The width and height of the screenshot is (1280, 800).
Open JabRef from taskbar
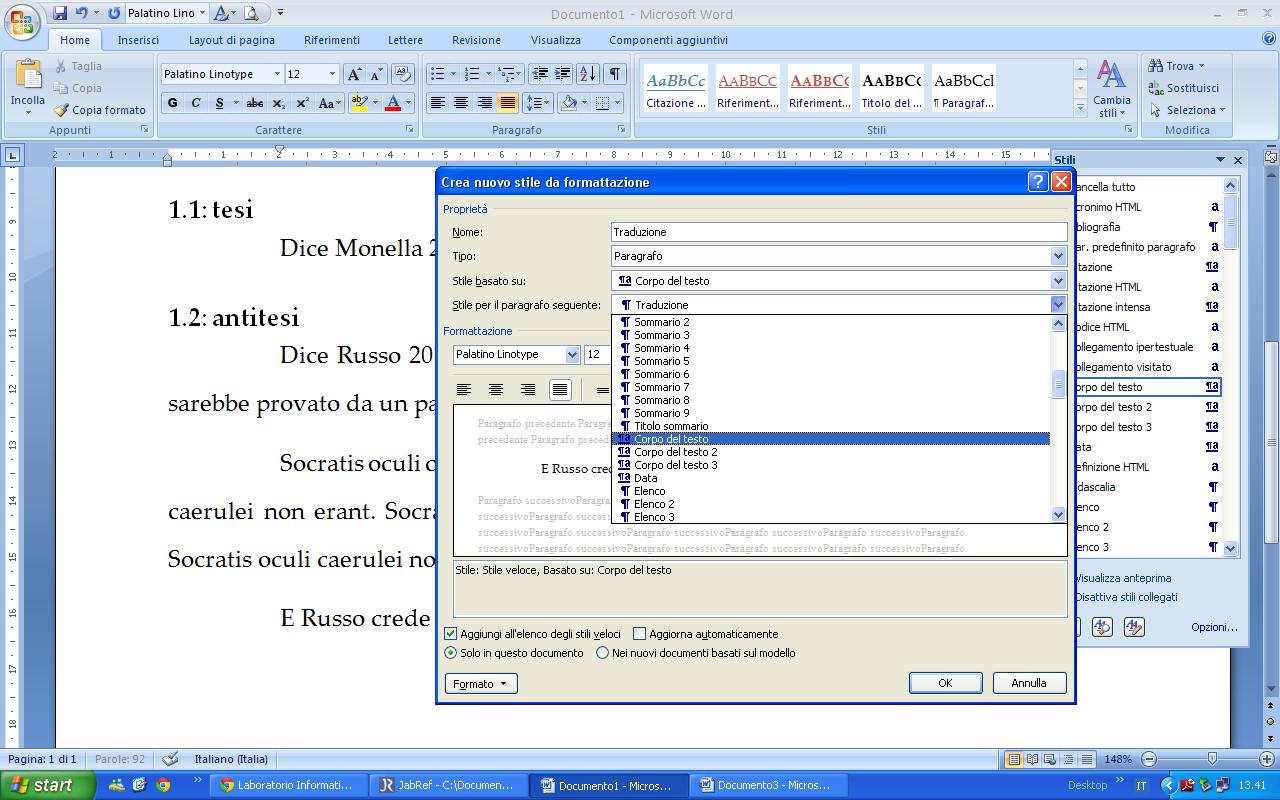[x=447, y=785]
